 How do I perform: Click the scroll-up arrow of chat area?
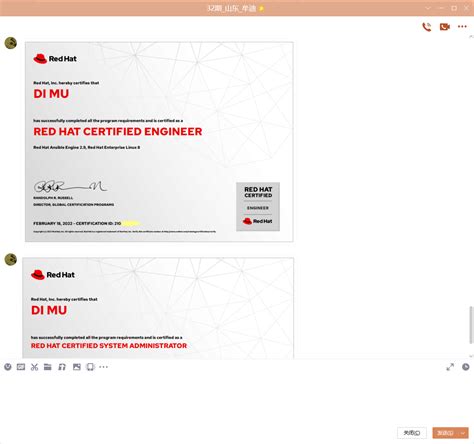click(x=471, y=36)
